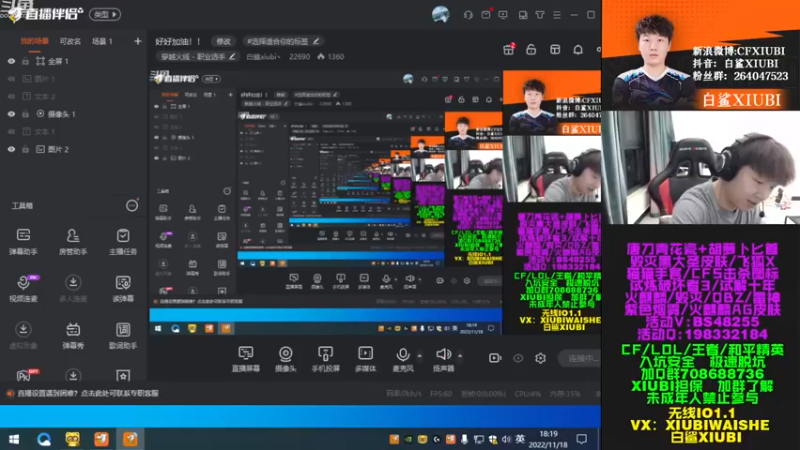Viewport: 800px width, 450px height.
Task: Open the 读弹幕 tool in the main toolbox
Action: pyautogui.click(x=123, y=288)
